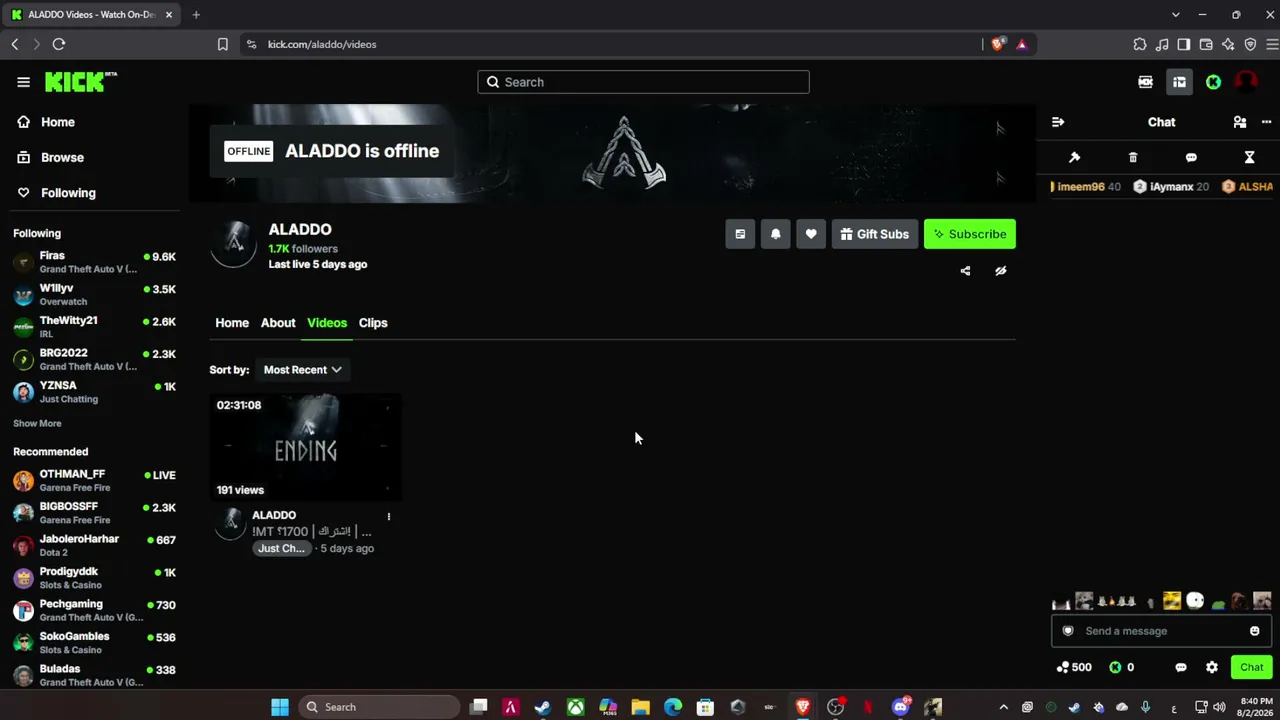
Task: Click the ALADDO channel avatar
Action: click(x=234, y=244)
